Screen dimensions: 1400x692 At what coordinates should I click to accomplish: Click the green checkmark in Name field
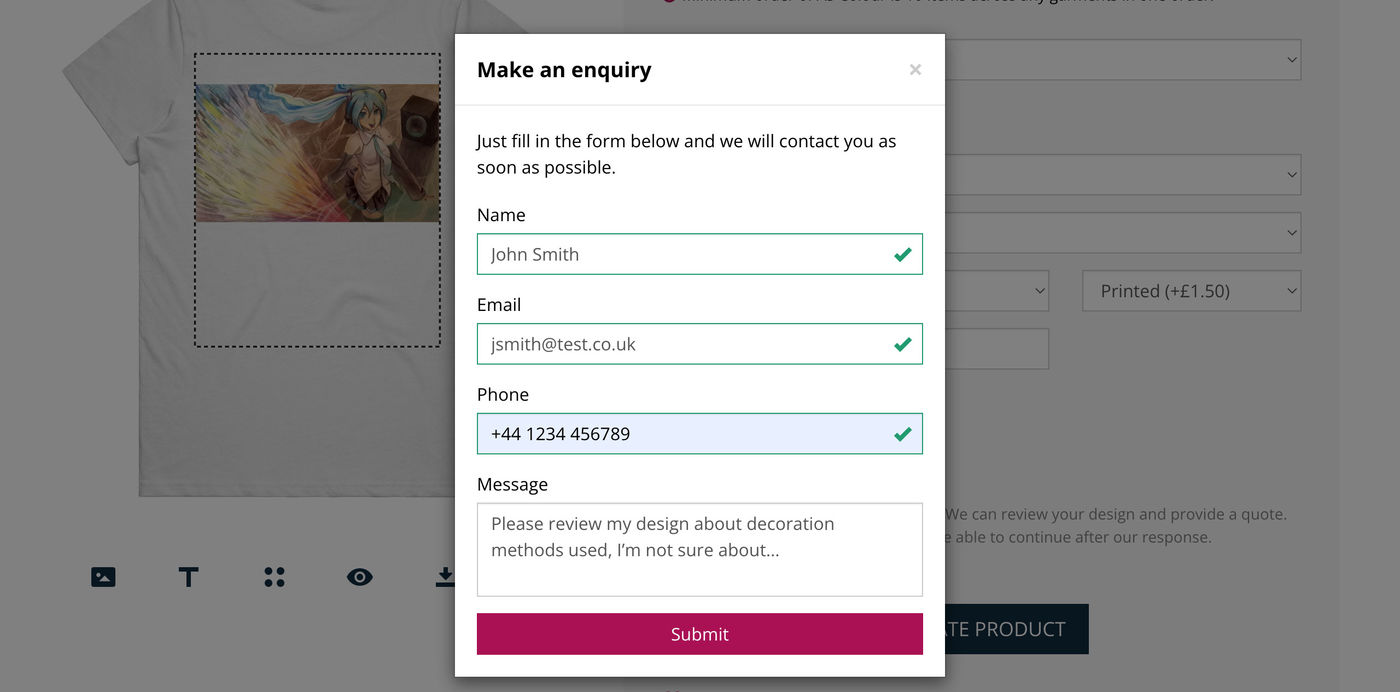tap(903, 255)
